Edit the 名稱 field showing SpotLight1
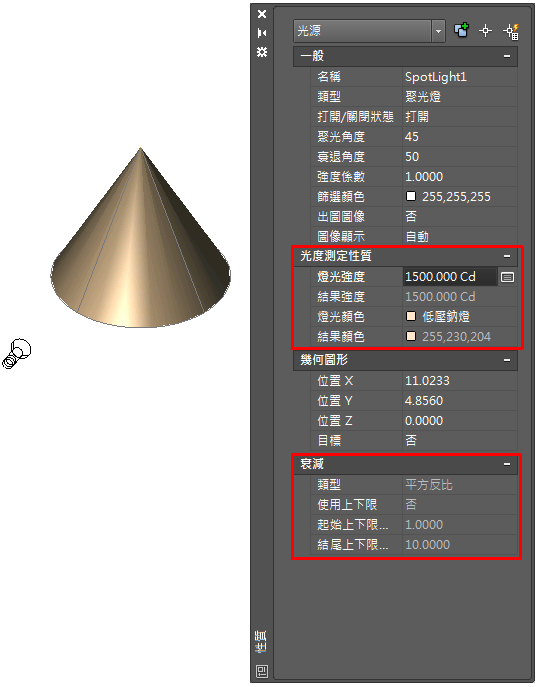 click(x=460, y=77)
